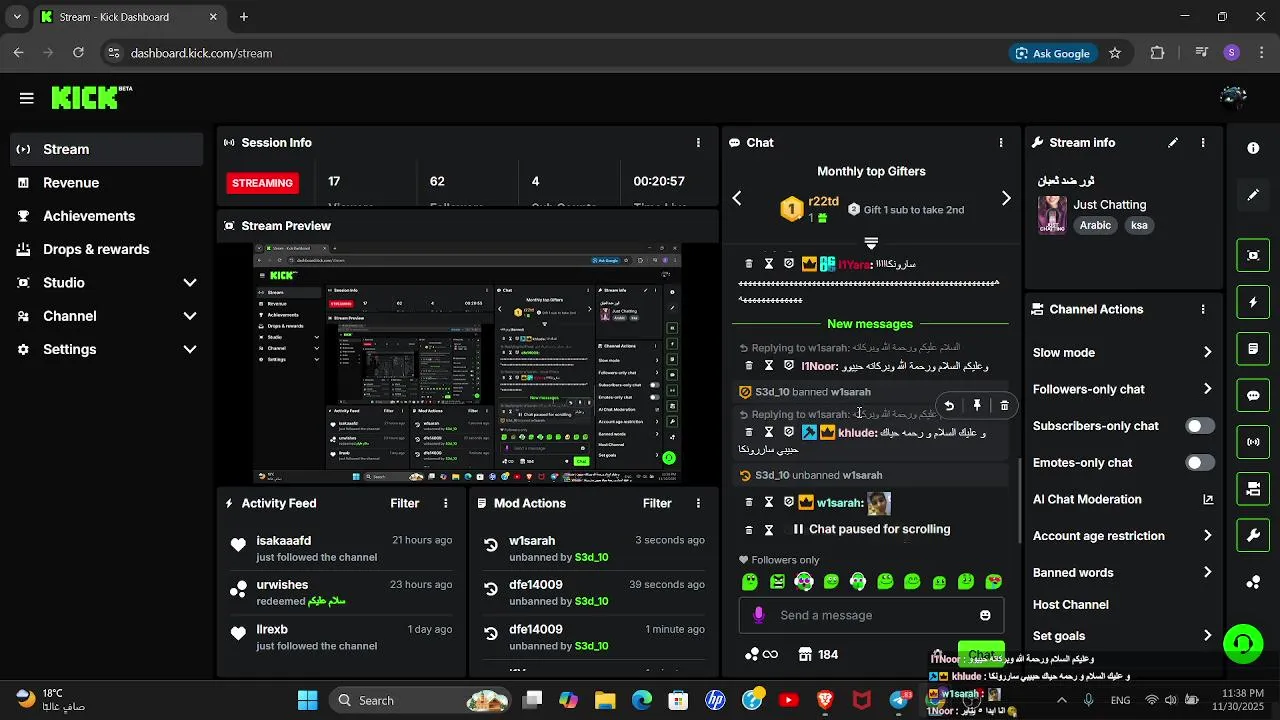This screenshot has height=720, width=1280.
Task: Toggle the wrench icon in right rail
Action: [x=1253, y=535]
